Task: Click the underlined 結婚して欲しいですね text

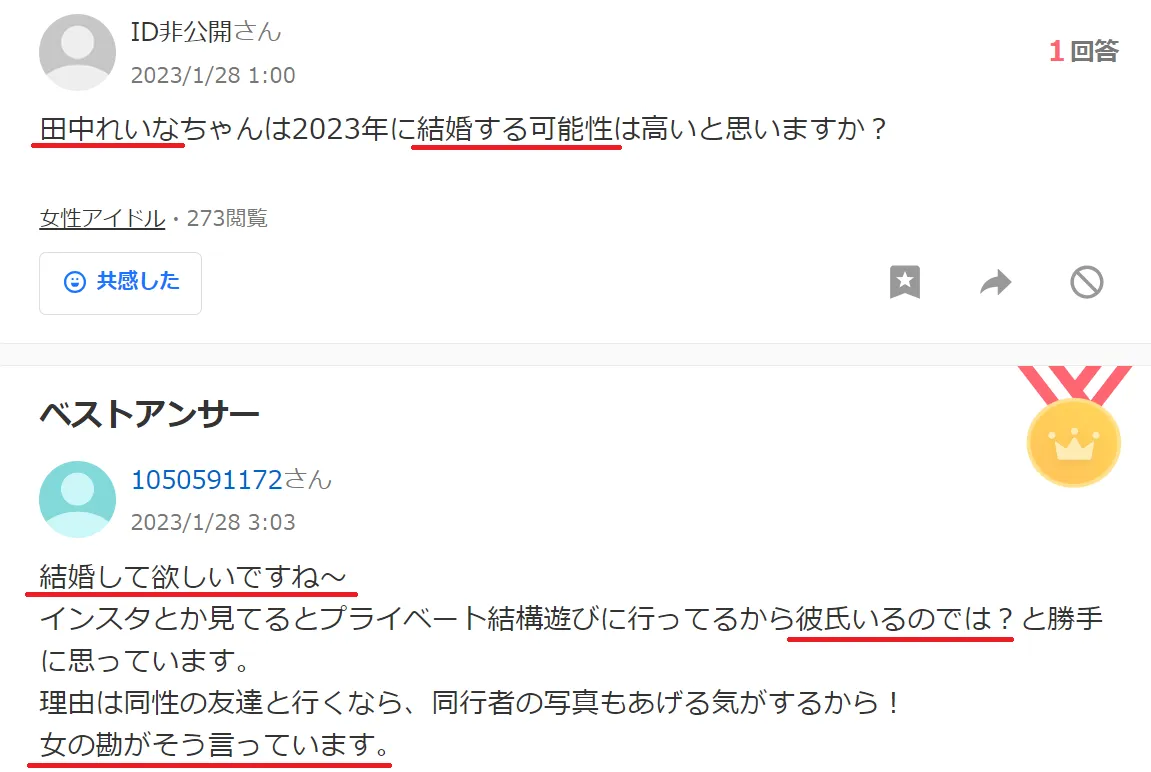Action: pyautogui.click(x=192, y=577)
